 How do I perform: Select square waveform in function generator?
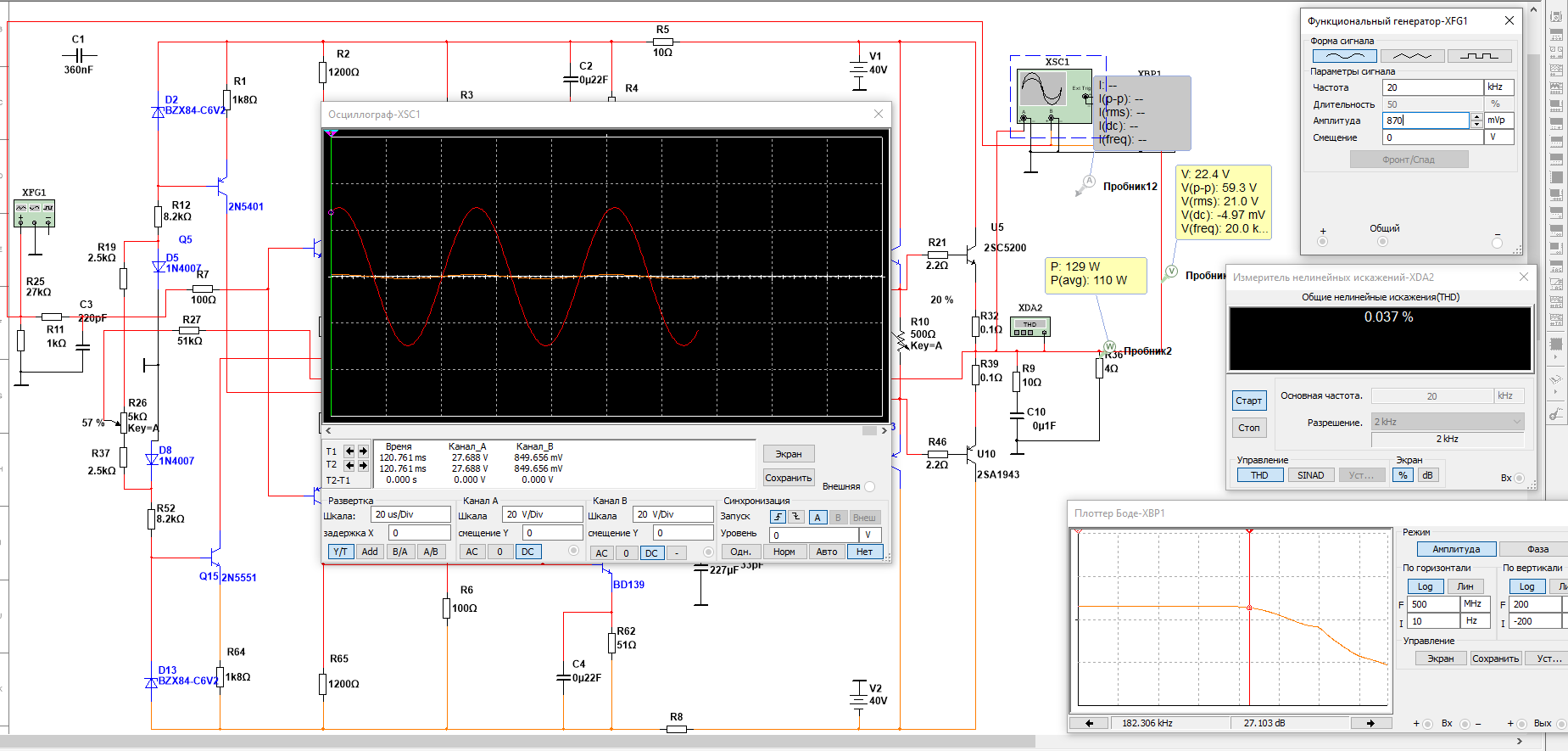tap(1479, 56)
